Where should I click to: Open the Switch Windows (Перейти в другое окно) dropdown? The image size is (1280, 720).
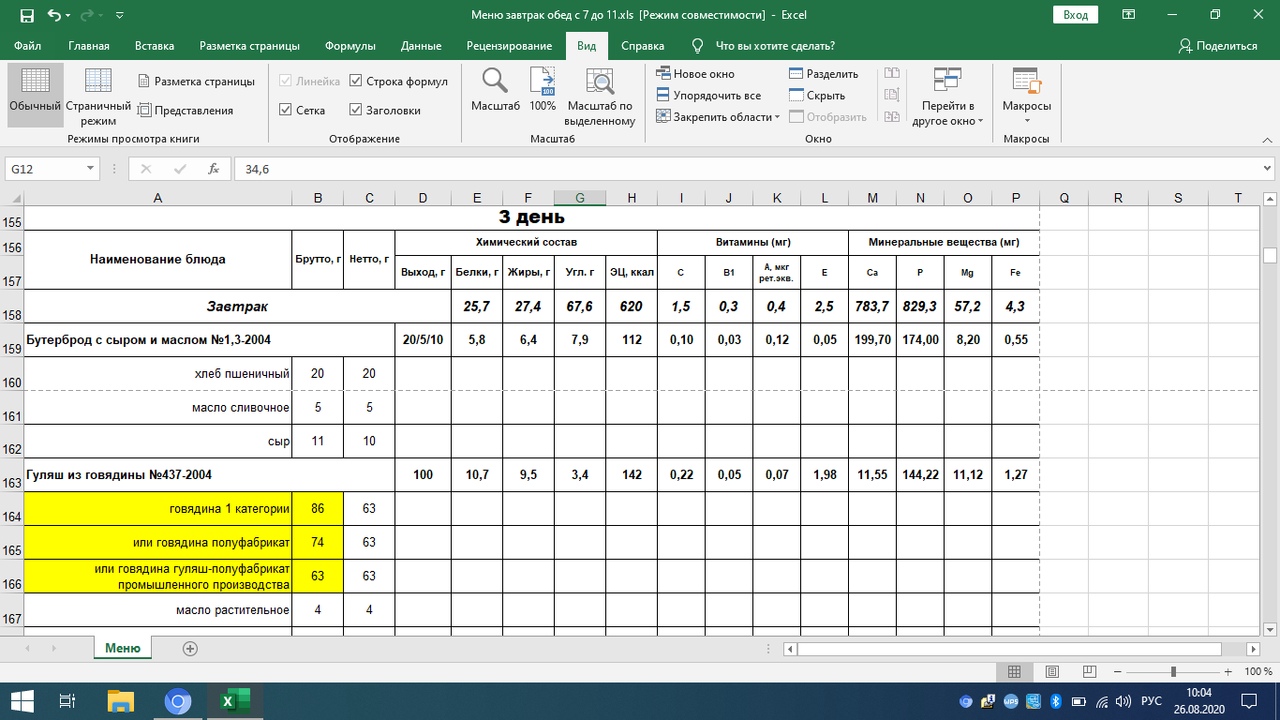pos(947,100)
